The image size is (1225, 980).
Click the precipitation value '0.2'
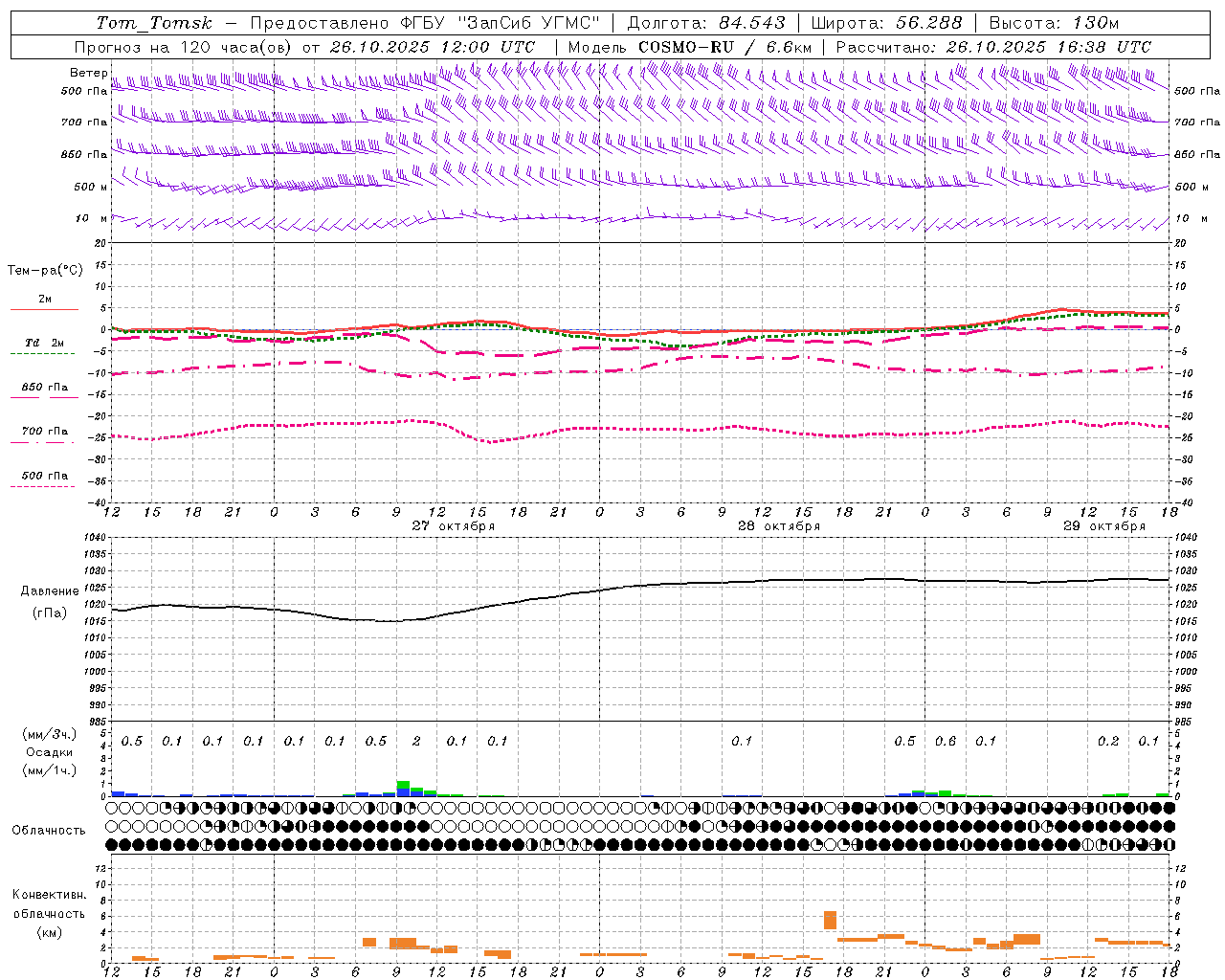(x=1108, y=741)
